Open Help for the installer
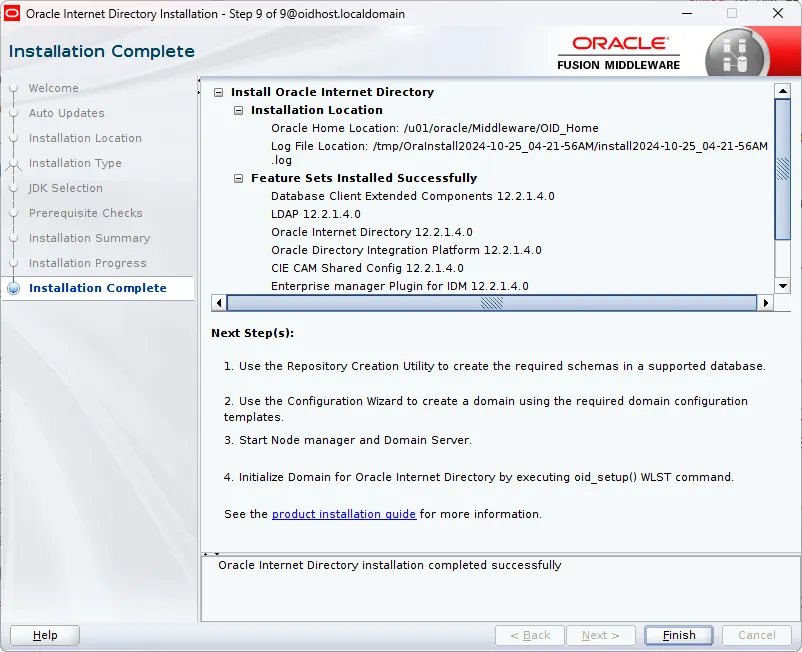This screenshot has height=652, width=802. pos(45,635)
